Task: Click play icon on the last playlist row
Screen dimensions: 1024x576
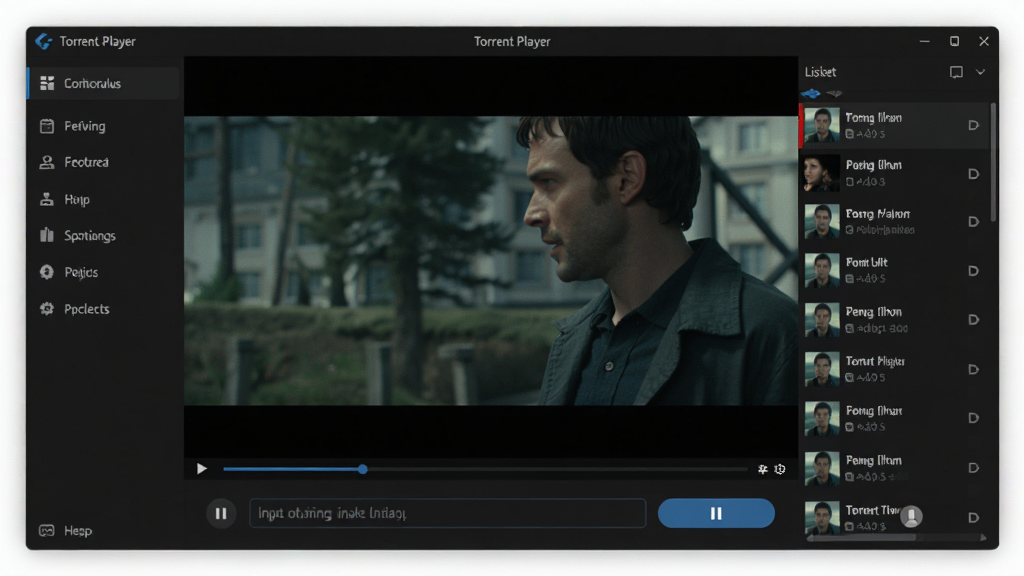Action: pos(973,518)
